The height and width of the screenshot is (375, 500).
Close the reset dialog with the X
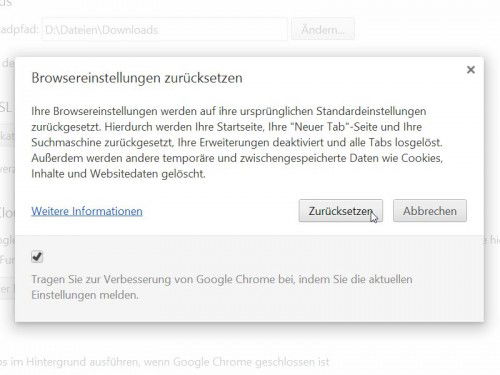click(471, 70)
